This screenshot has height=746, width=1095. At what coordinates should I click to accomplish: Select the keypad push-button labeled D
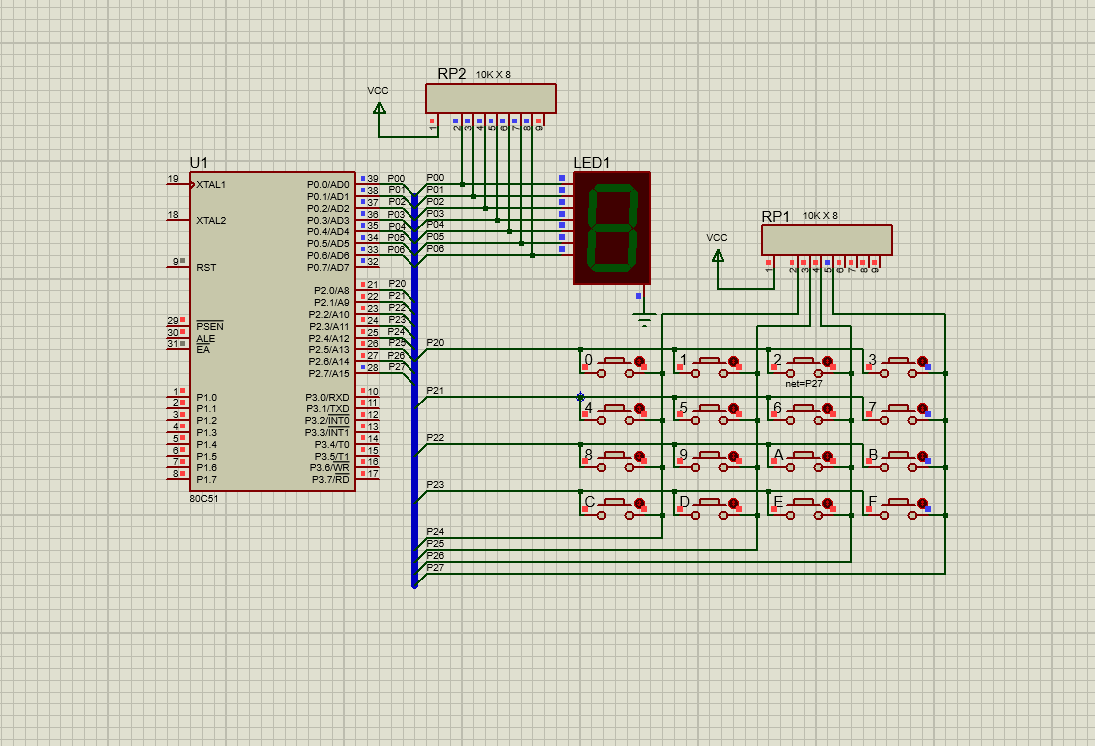coord(709,507)
